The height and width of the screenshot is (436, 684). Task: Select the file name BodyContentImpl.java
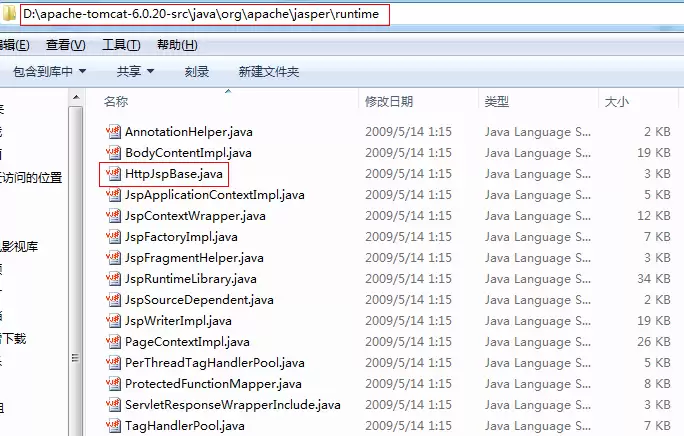[x=188, y=152]
